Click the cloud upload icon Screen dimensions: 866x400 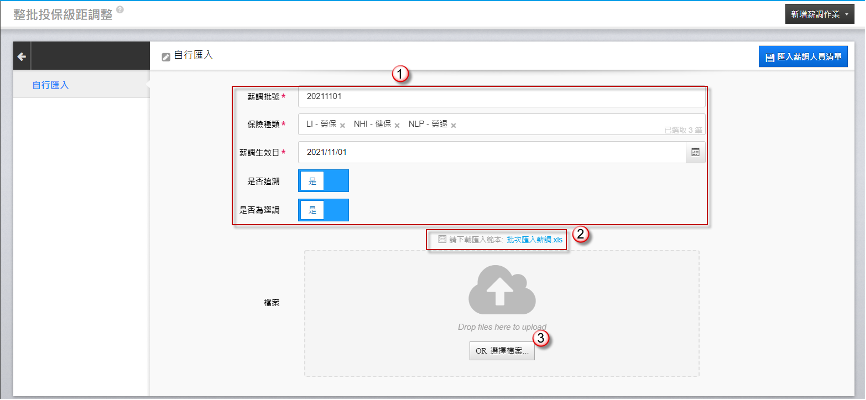[501, 293]
